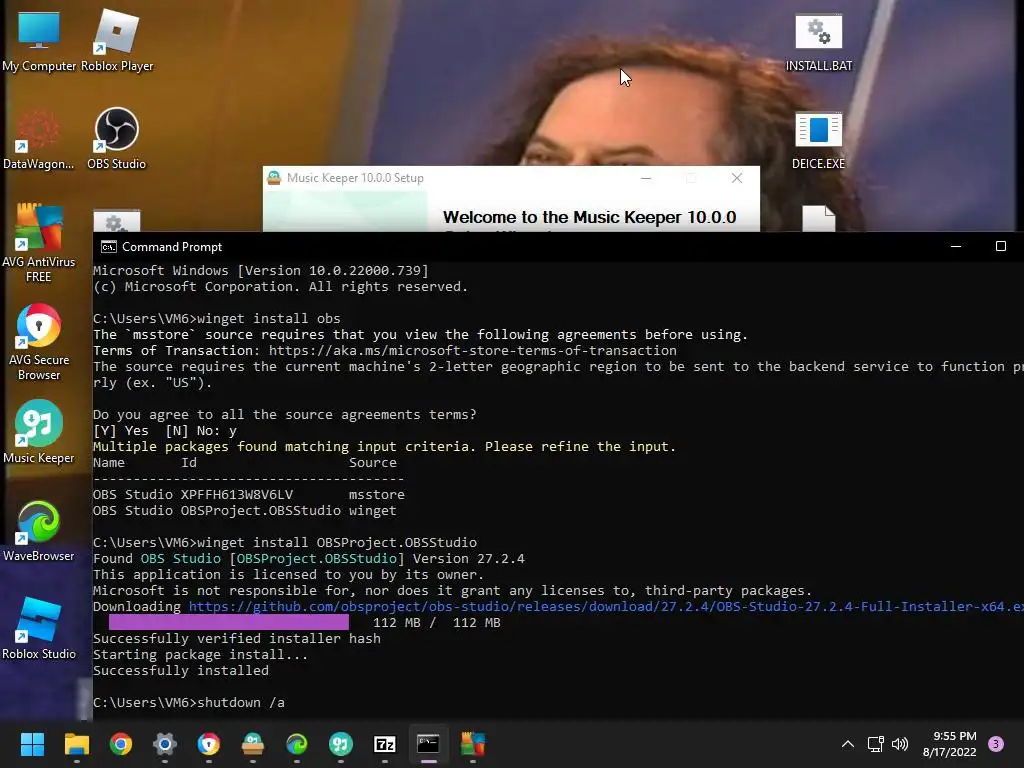Screen dimensions: 1024x768
Task: Click the purple download progress bar
Action: point(229,622)
